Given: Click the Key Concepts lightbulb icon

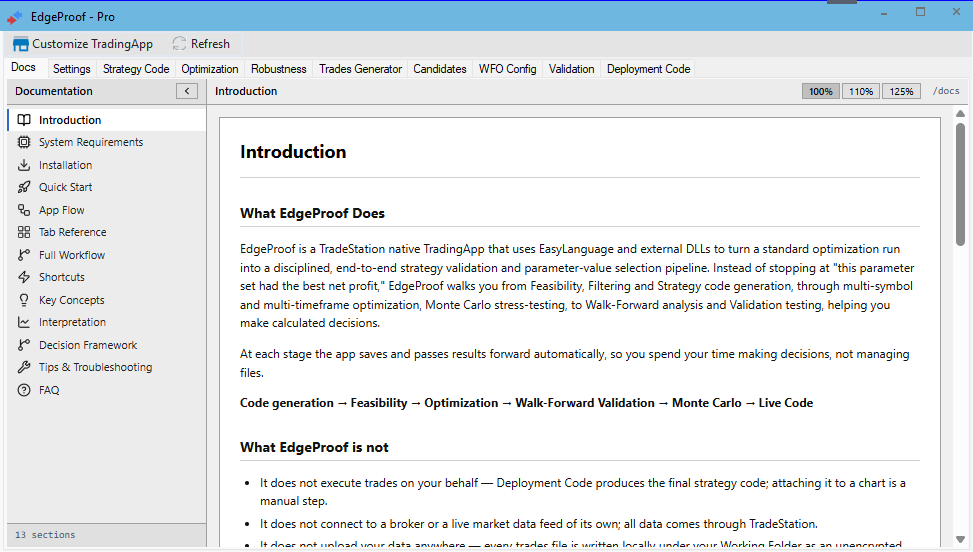Looking at the screenshot, I should [x=24, y=300].
